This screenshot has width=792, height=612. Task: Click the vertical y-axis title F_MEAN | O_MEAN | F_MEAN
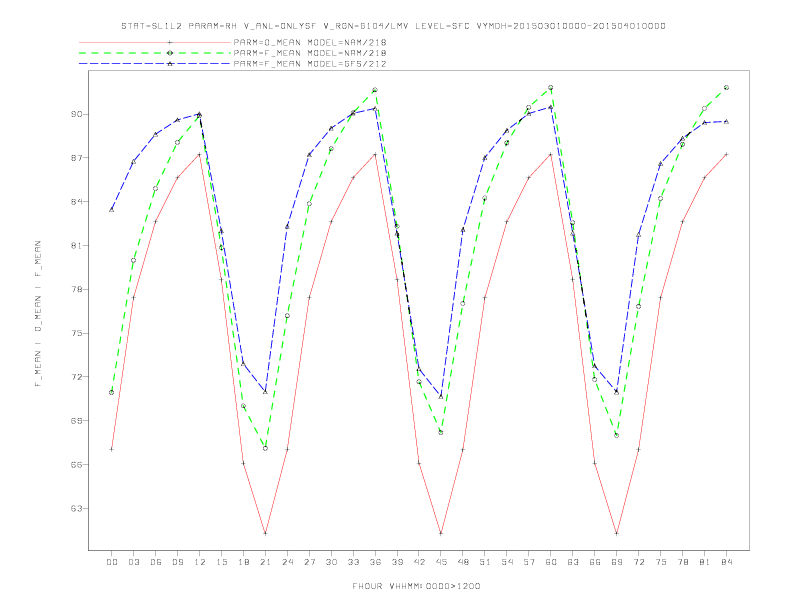pos(38,314)
